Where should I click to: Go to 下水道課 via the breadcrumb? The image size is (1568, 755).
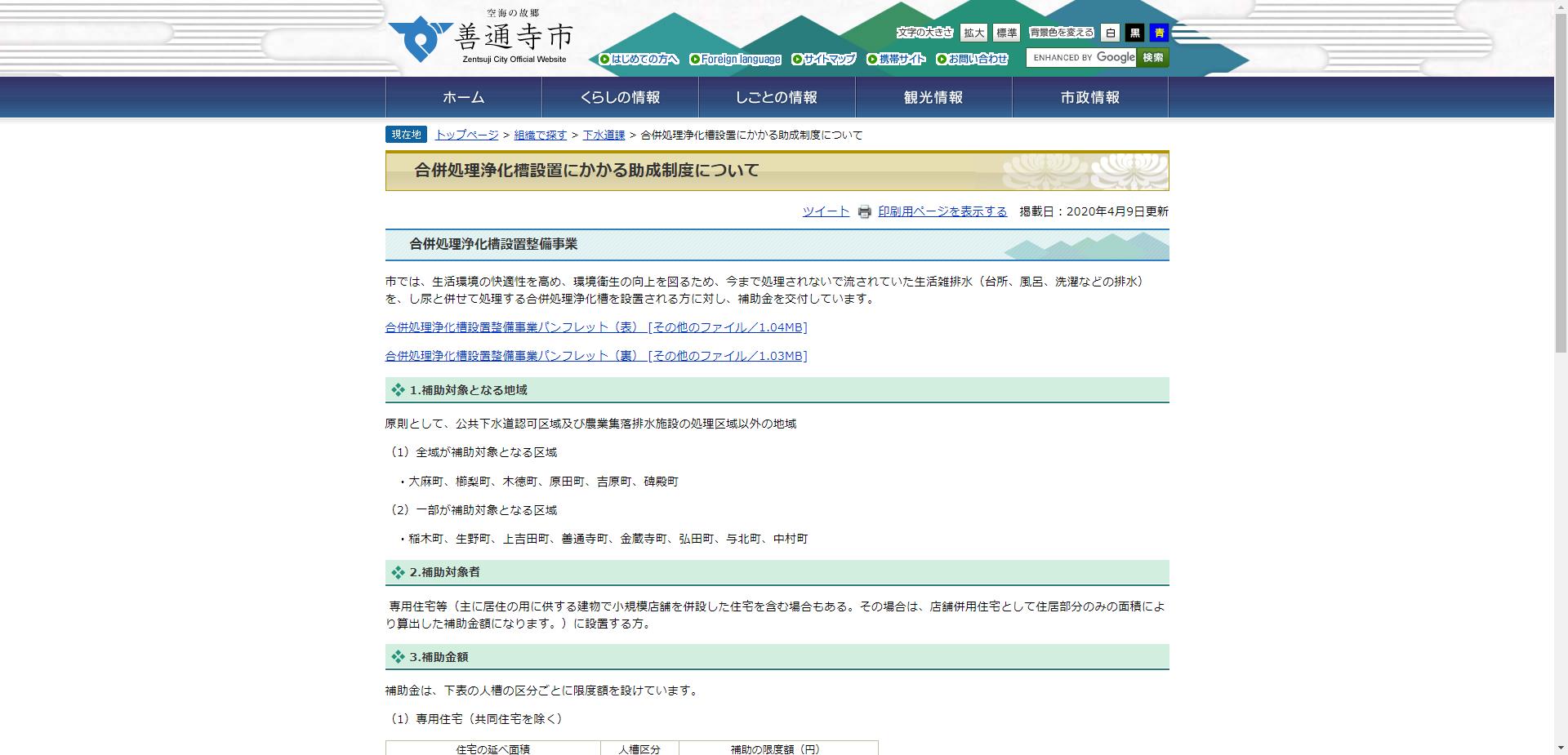pos(604,135)
